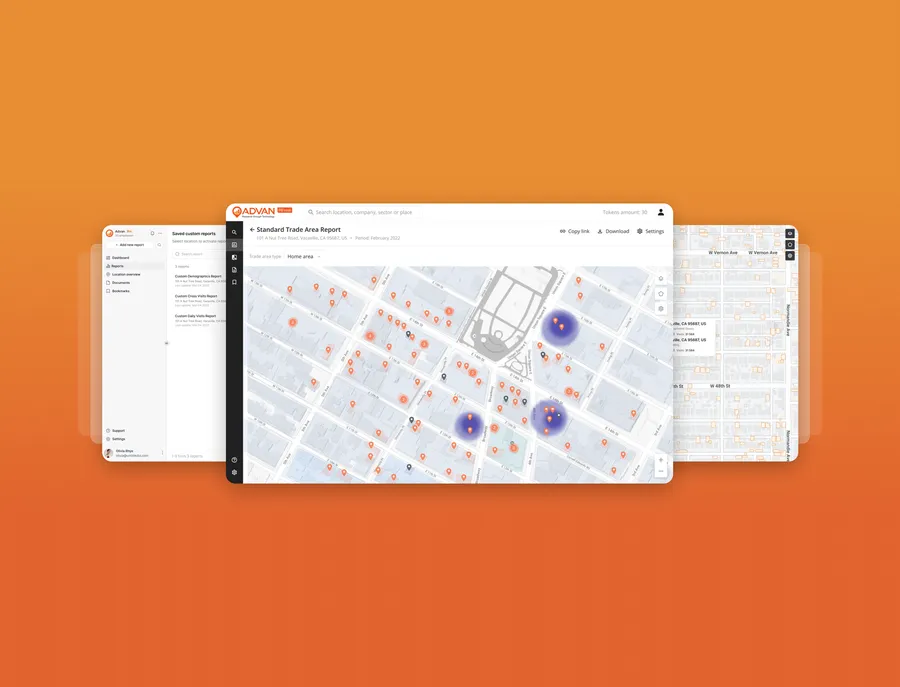Open Custom Demographics Report entry
The height and width of the screenshot is (687, 900).
(200, 279)
